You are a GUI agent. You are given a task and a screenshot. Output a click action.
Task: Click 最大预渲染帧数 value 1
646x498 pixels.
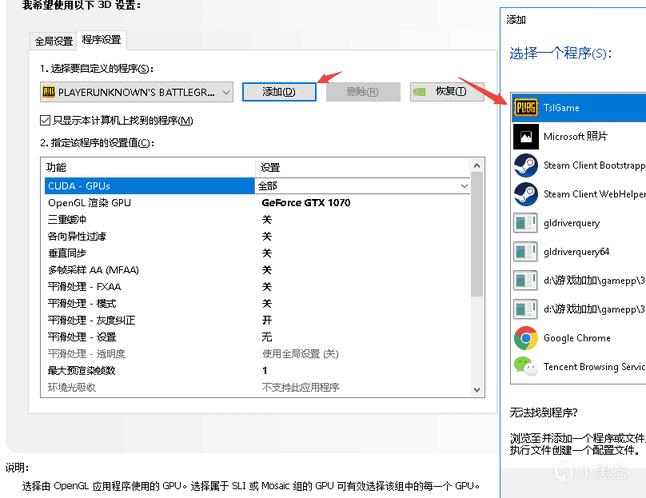click(x=265, y=370)
